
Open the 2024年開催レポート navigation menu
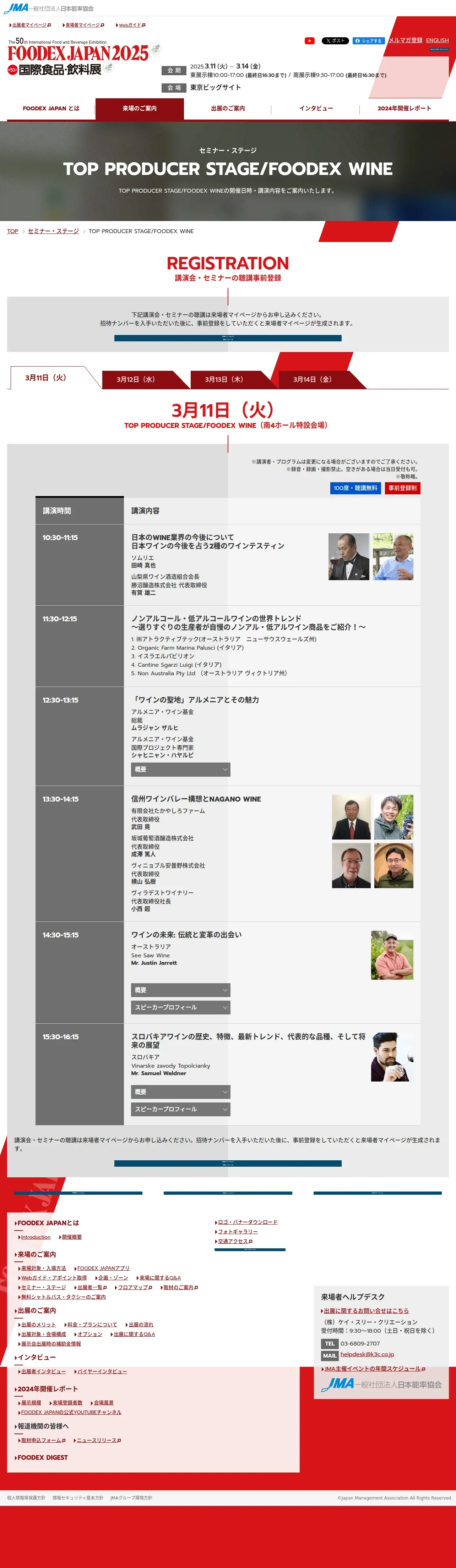click(x=404, y=109)
